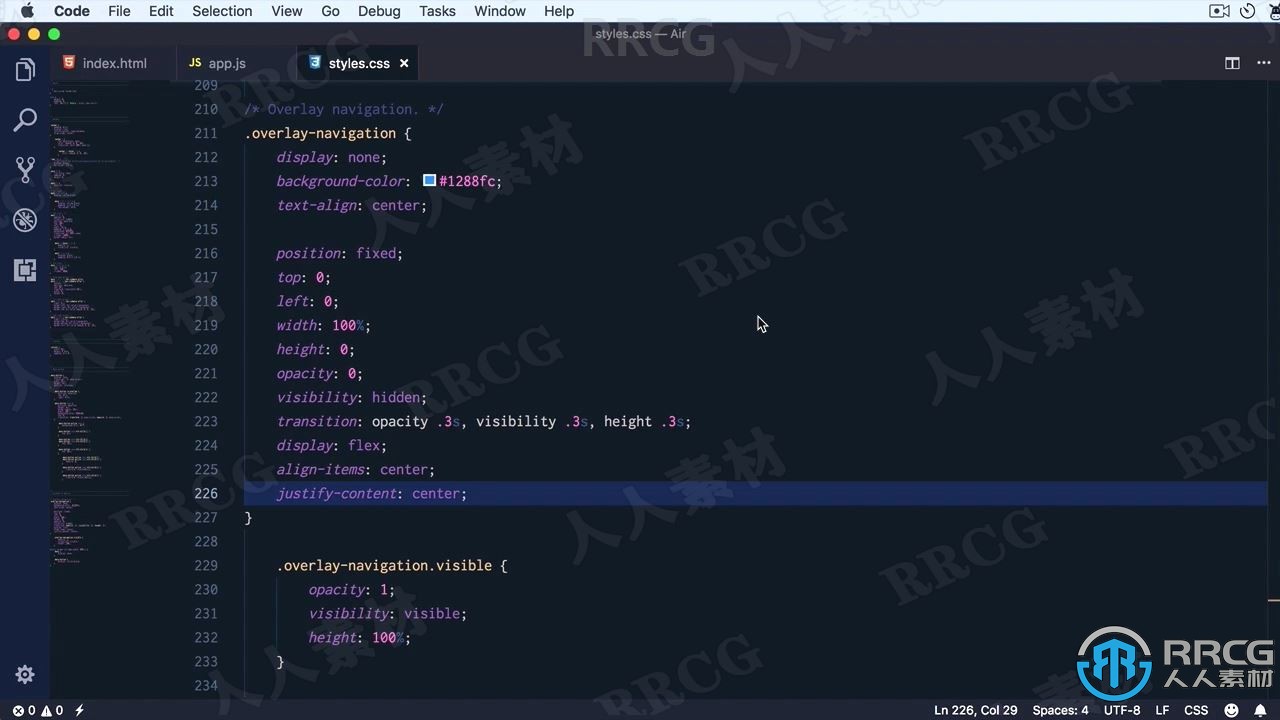Click line number 211 in gutter
The image size is (1280, 720).
tap(205, 133)
